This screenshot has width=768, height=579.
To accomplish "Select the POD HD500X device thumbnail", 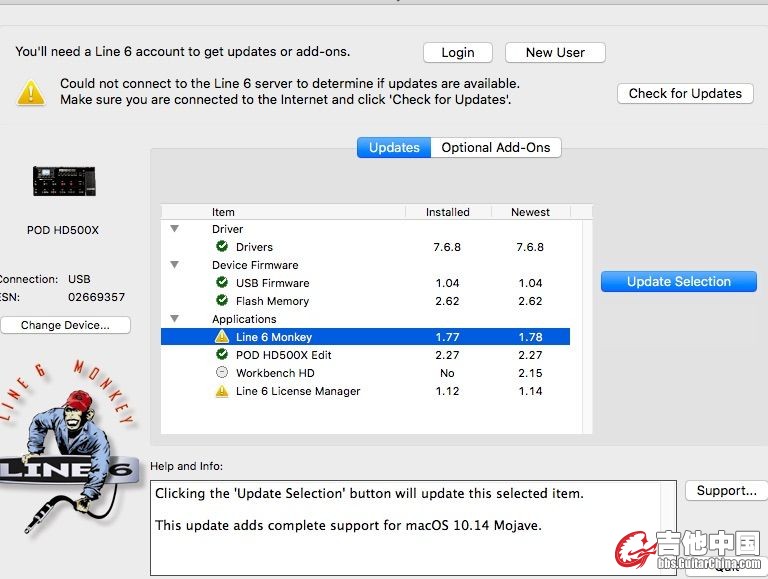I will pos(63,181).
